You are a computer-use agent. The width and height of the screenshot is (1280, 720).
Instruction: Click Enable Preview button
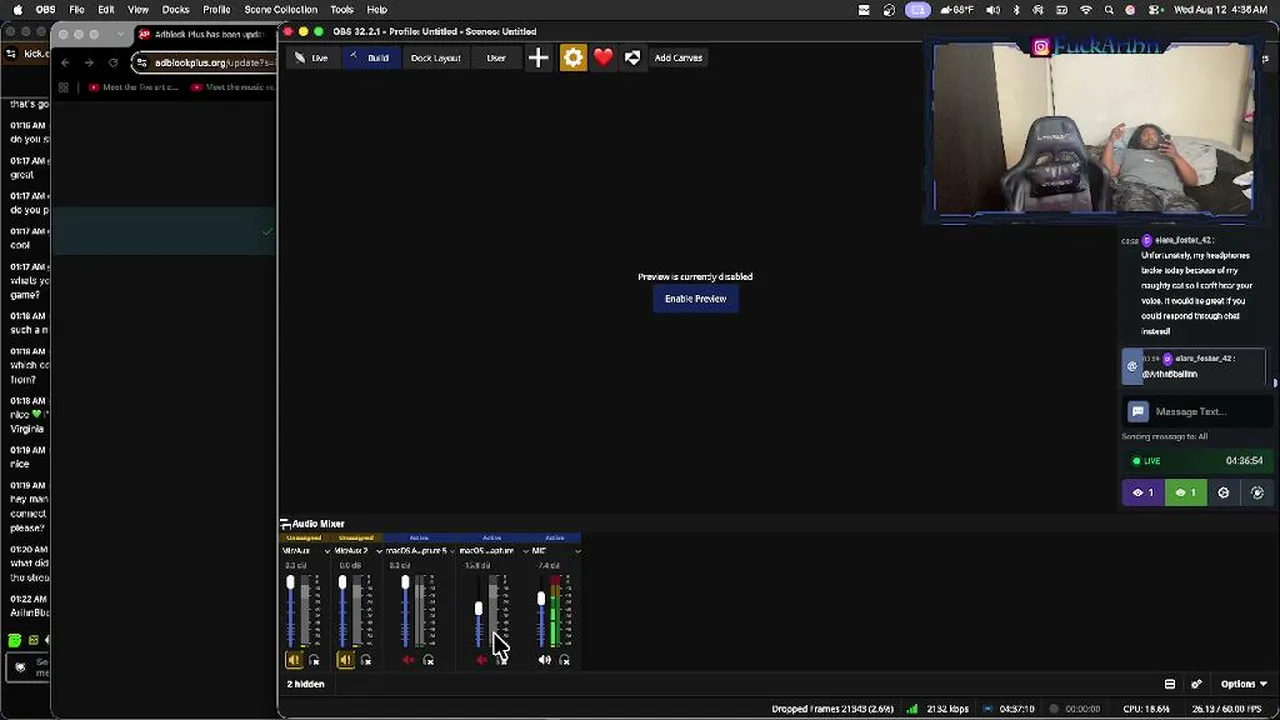point(696,299)
